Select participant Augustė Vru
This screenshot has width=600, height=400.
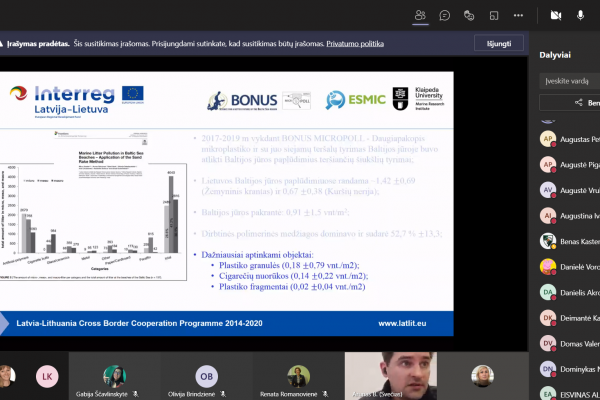click(x=569, y=190)
